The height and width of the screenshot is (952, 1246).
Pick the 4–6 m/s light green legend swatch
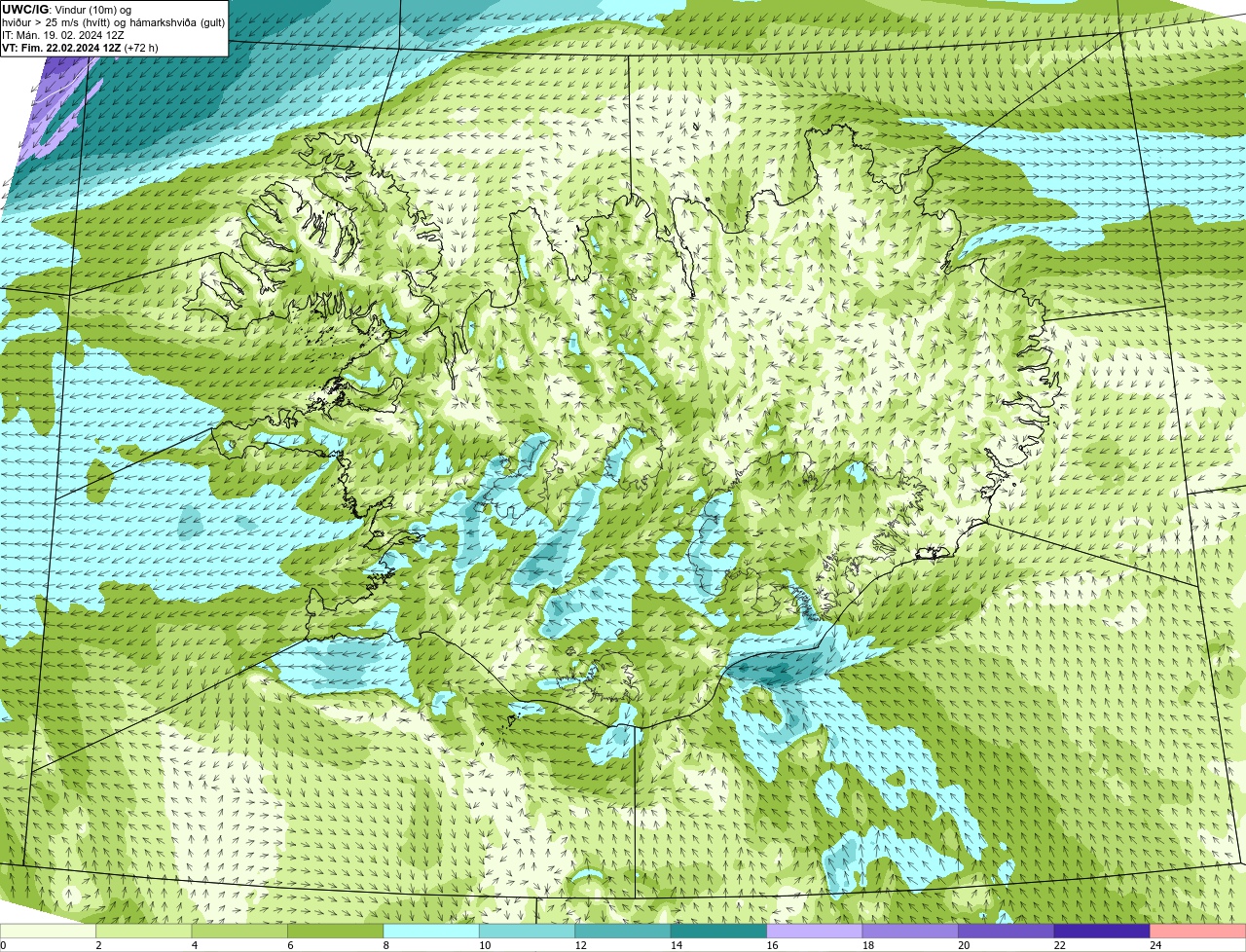[x=239, y=932]
